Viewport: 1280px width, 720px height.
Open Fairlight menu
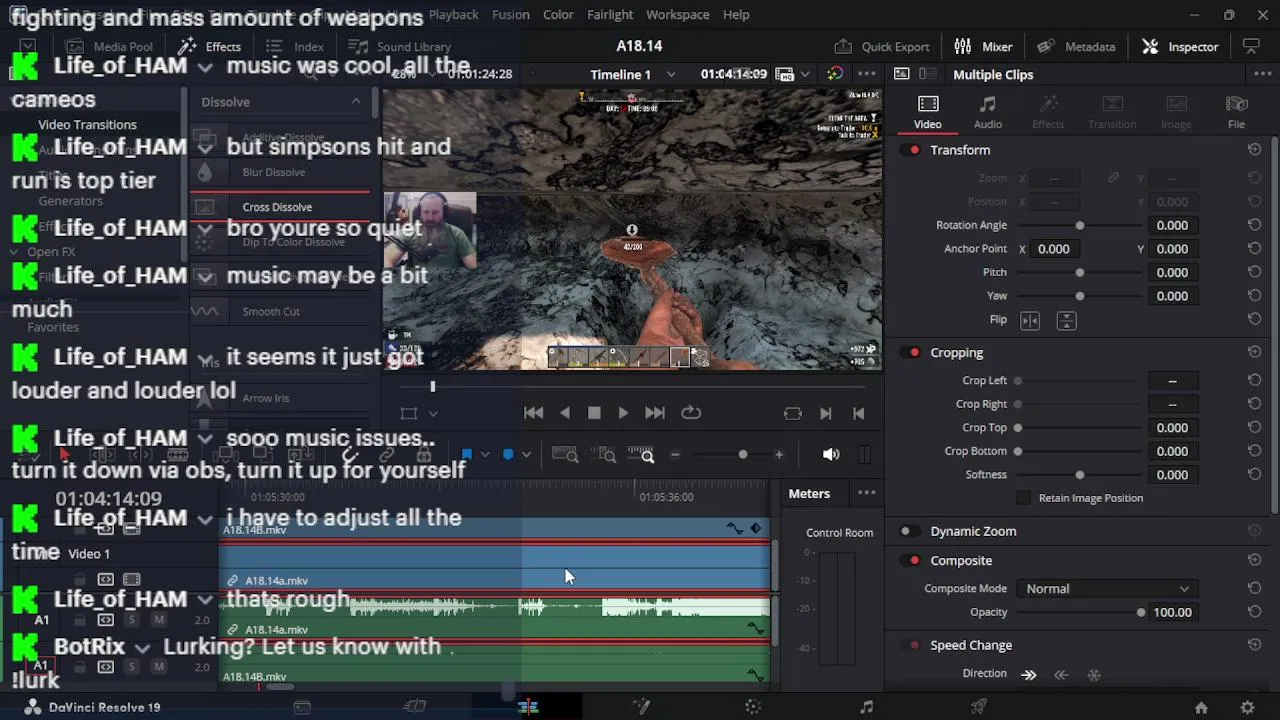pyautogui.click(x=610, y=14)
